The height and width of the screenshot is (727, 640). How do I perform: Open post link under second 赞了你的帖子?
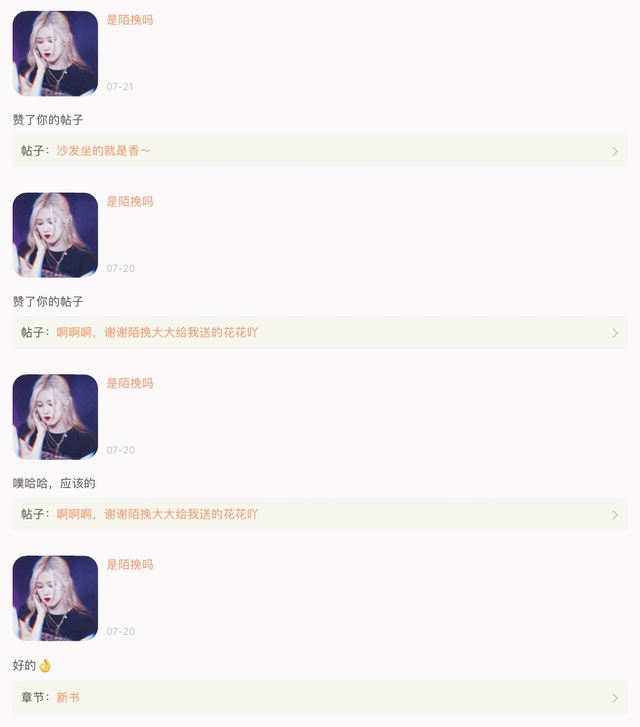click(157, 332)
